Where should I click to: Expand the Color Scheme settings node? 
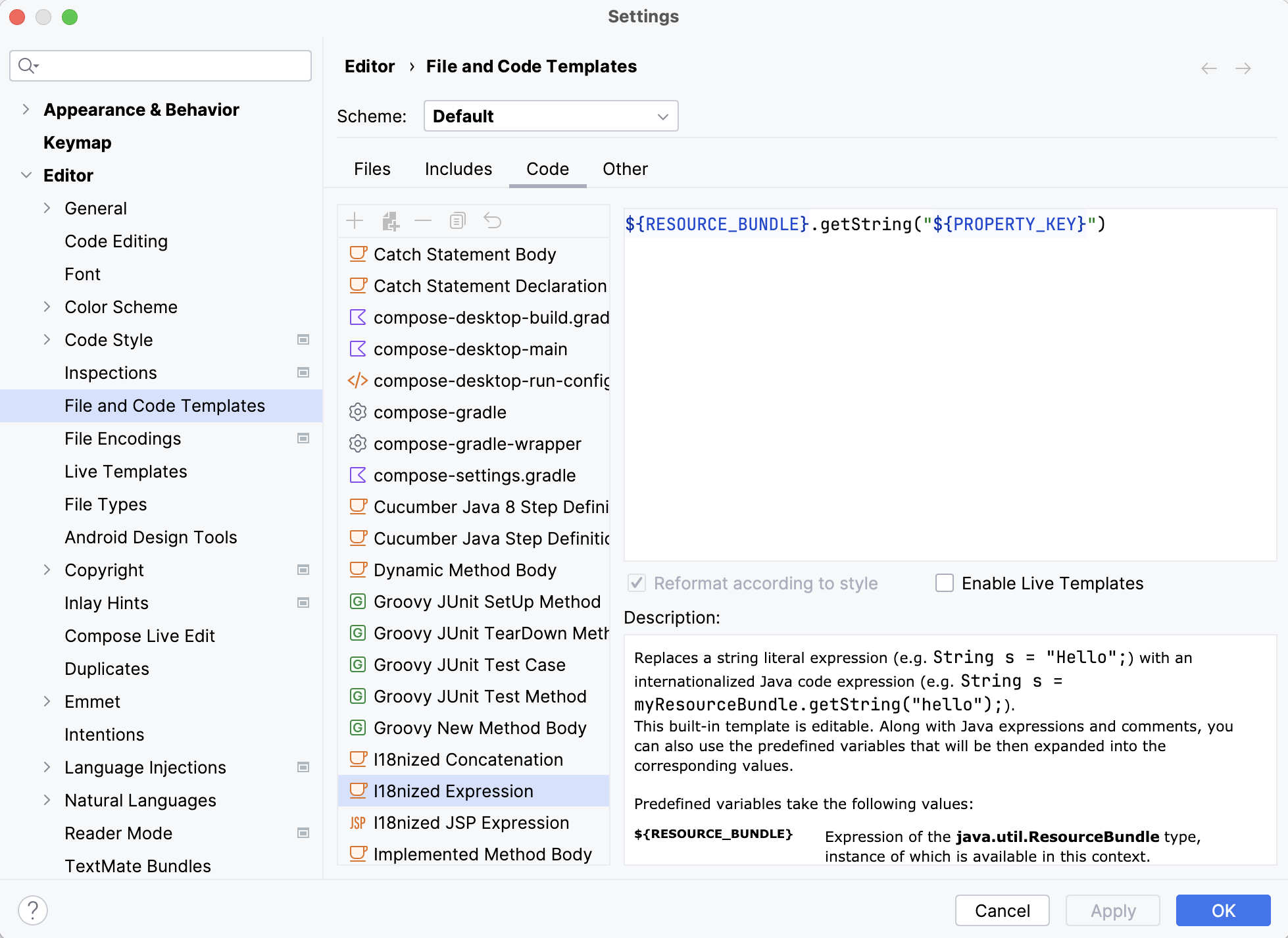pos(47,307)
